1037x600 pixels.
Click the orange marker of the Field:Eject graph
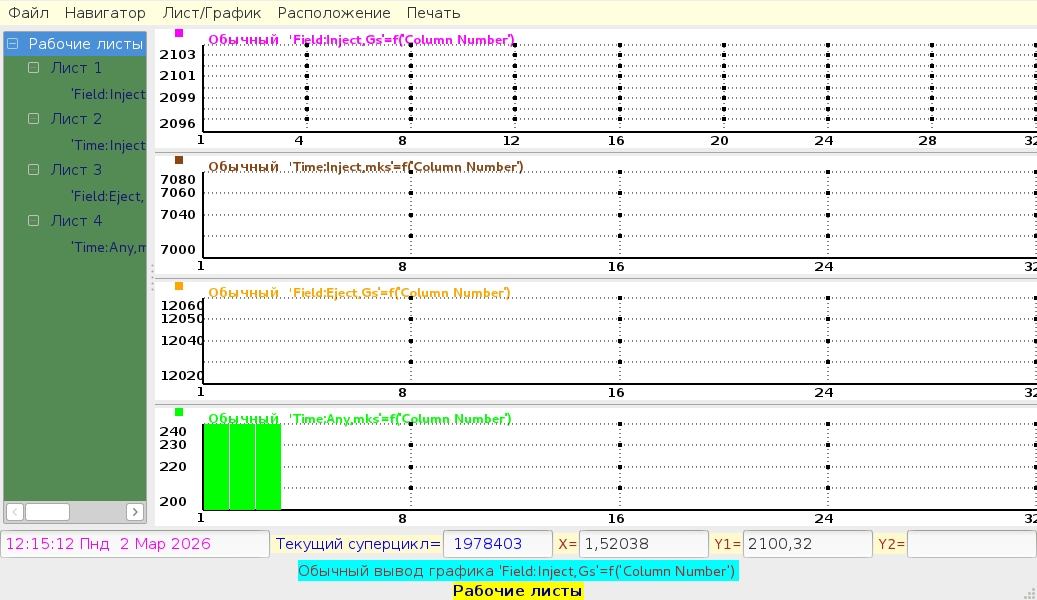[179, 286]
